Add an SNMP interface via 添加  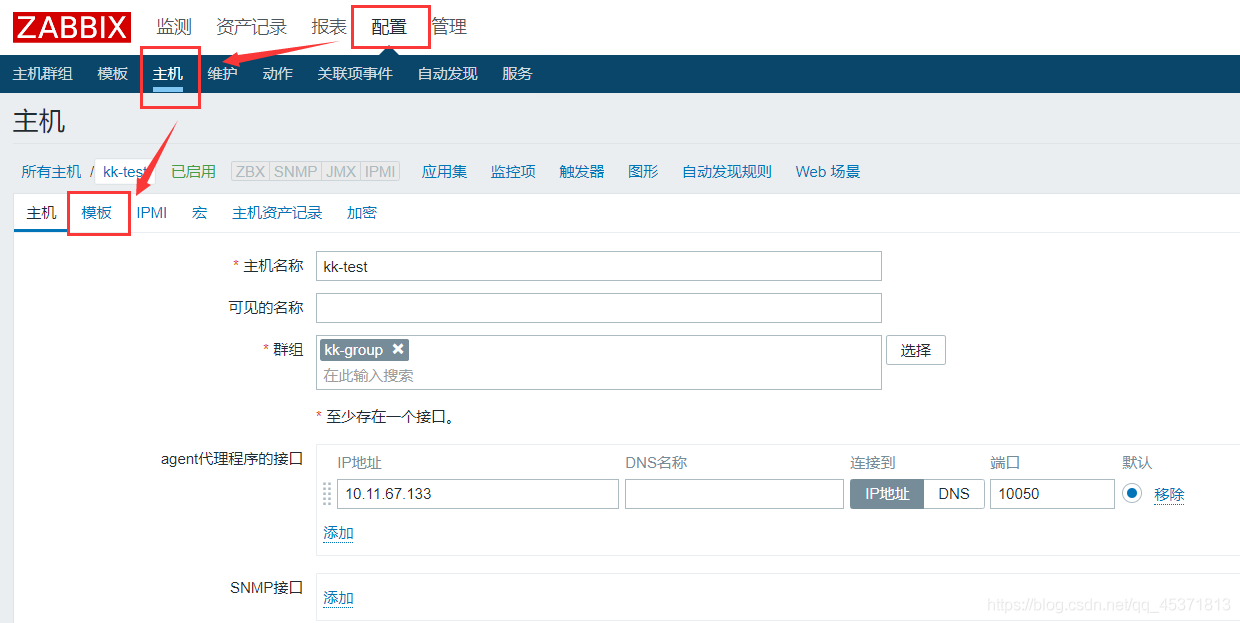[338, 598]
